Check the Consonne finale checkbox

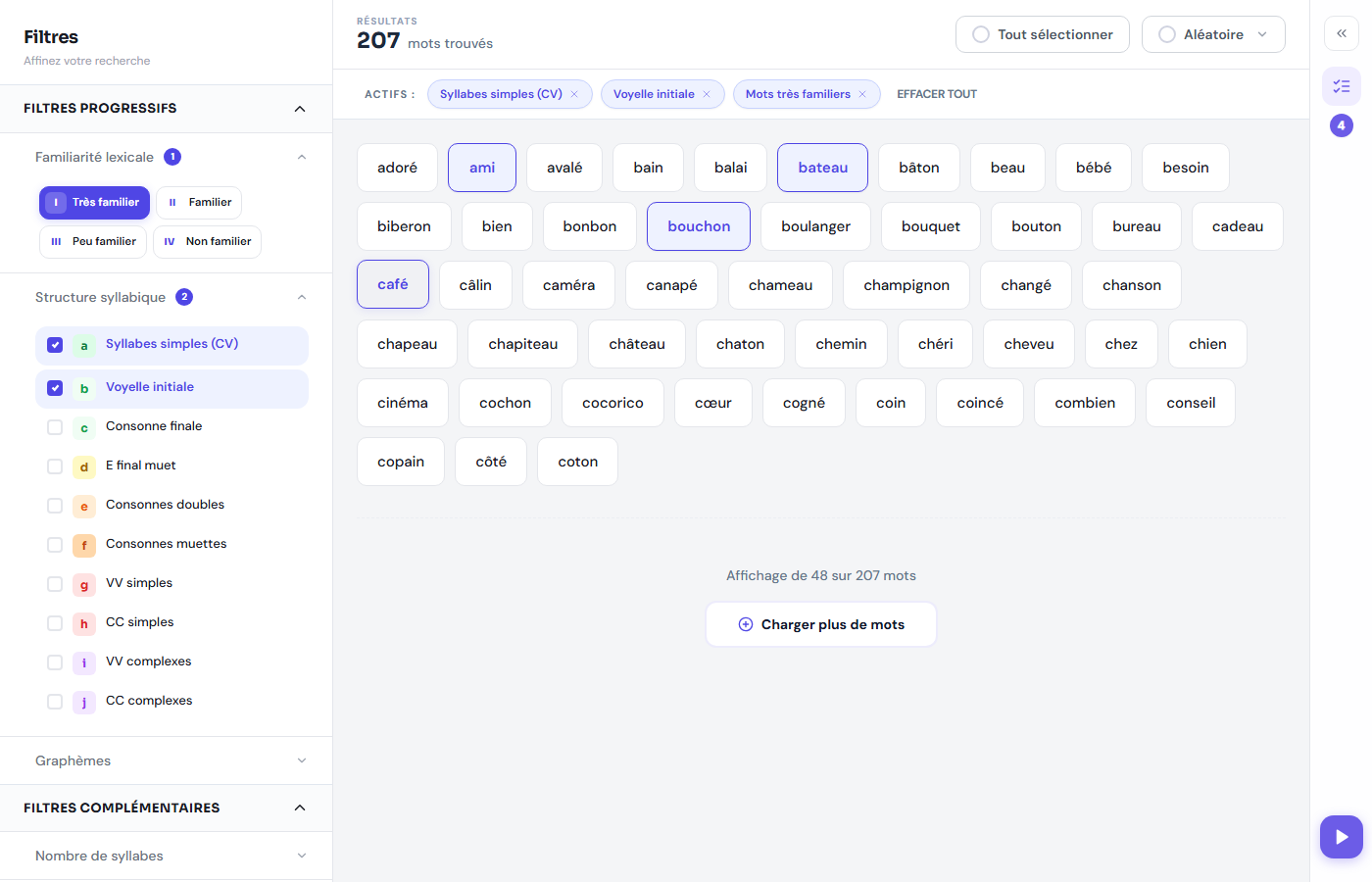(x=55, y=427)
